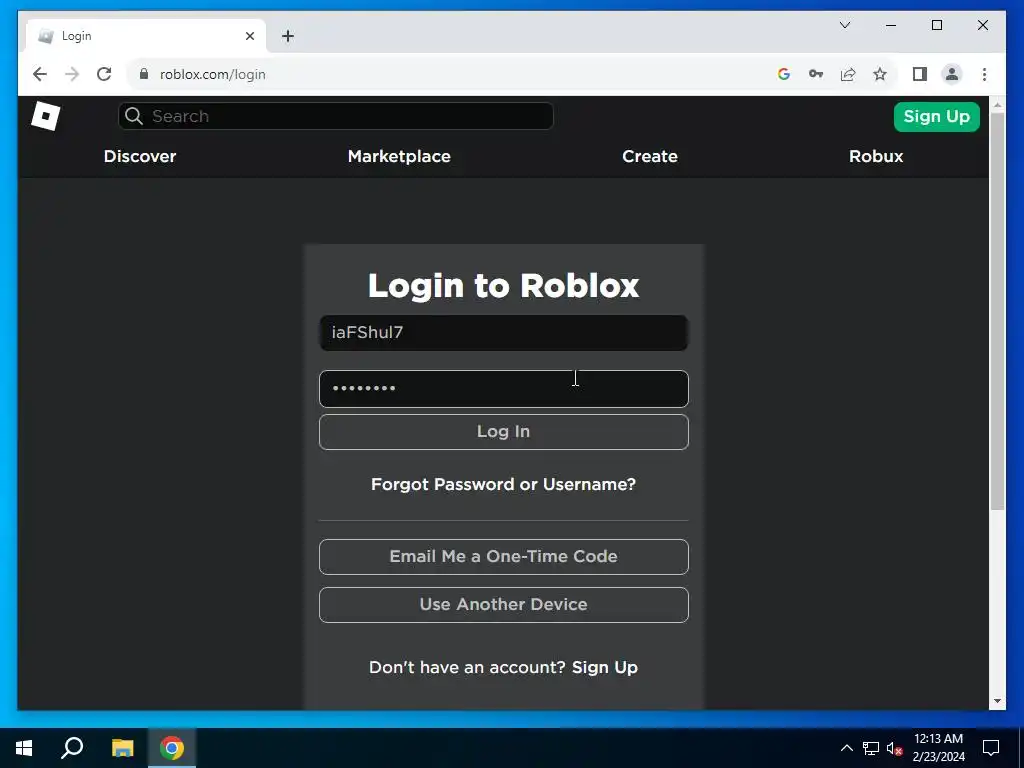This screenshot has width=1024, height=768.
Task: Focus the Roblox Search field
Action: (336, 116)
